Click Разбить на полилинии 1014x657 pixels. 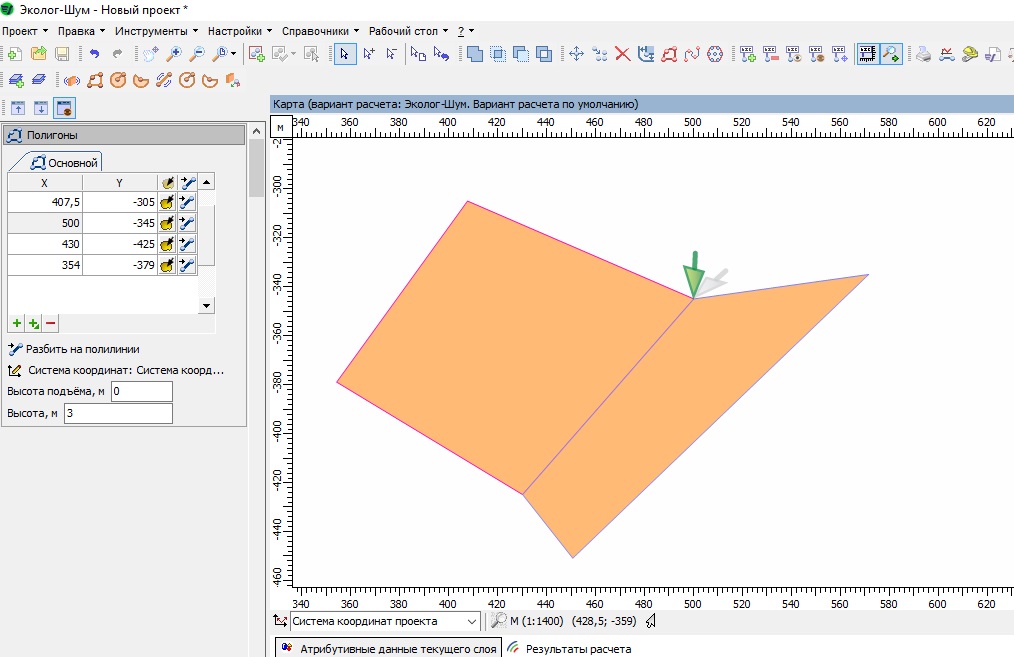(x=83, y=349)
